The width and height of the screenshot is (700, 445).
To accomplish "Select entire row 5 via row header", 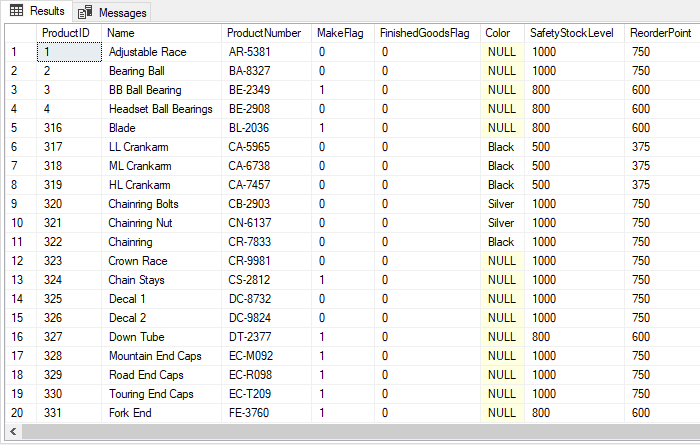I will [18, 128].
